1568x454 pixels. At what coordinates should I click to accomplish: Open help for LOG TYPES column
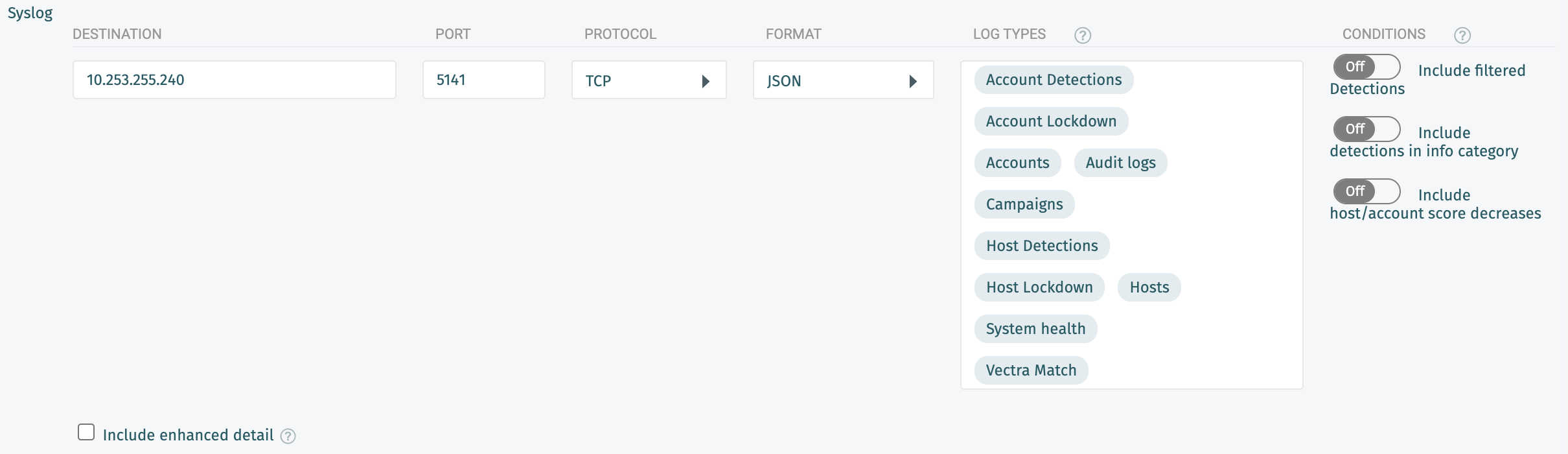coord(1082,36)
